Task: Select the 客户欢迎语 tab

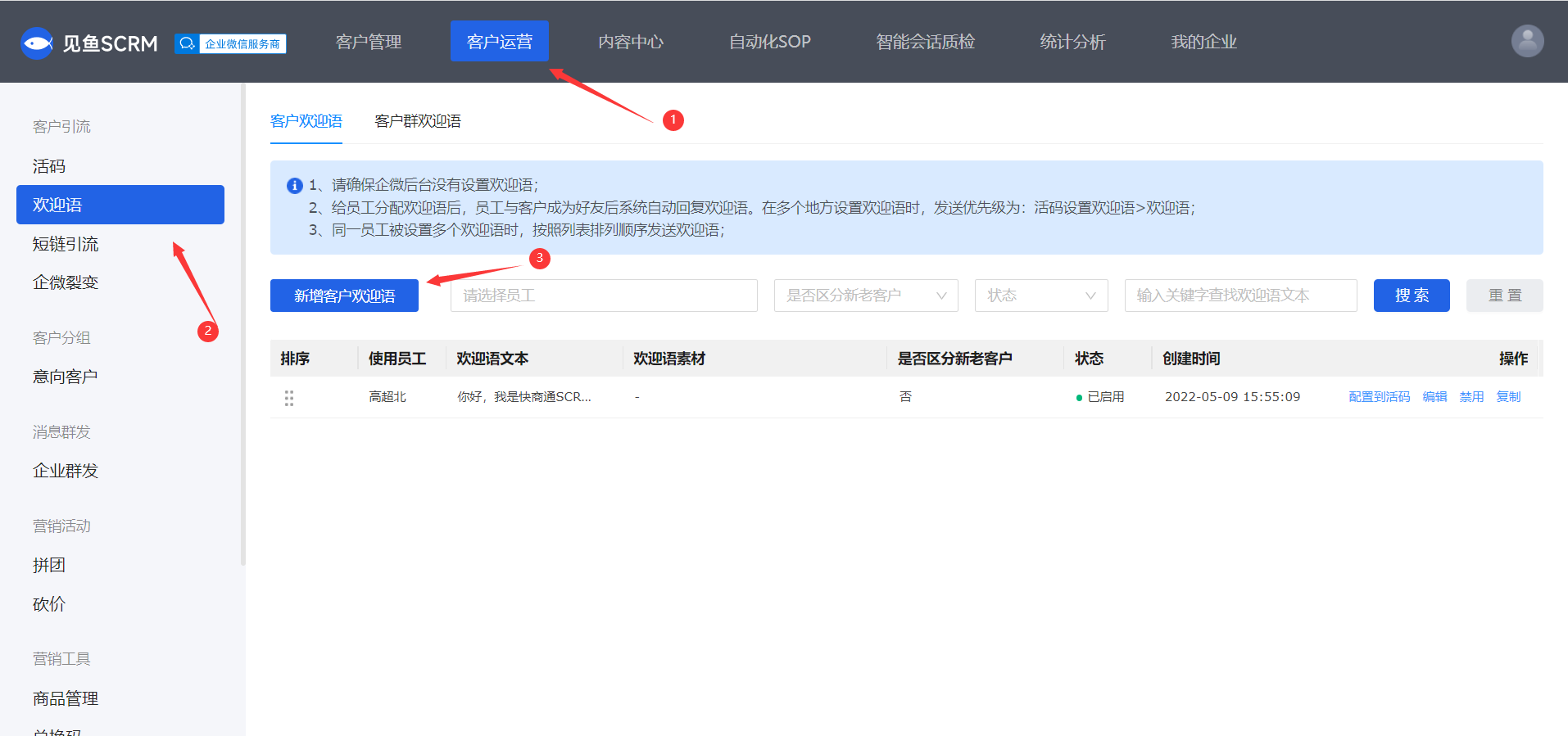Action: (x=306, y=121)
